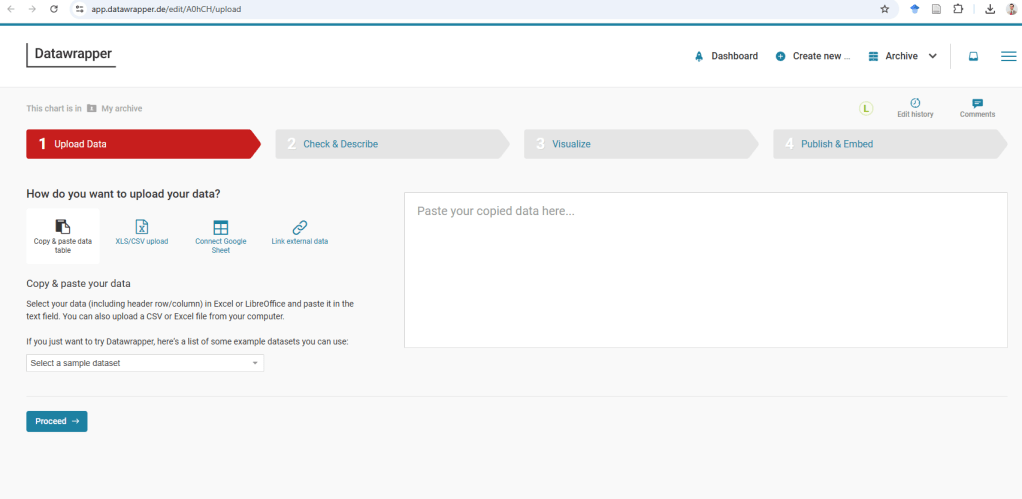Select Copy & paste data table option

click(x=62, y=235)
